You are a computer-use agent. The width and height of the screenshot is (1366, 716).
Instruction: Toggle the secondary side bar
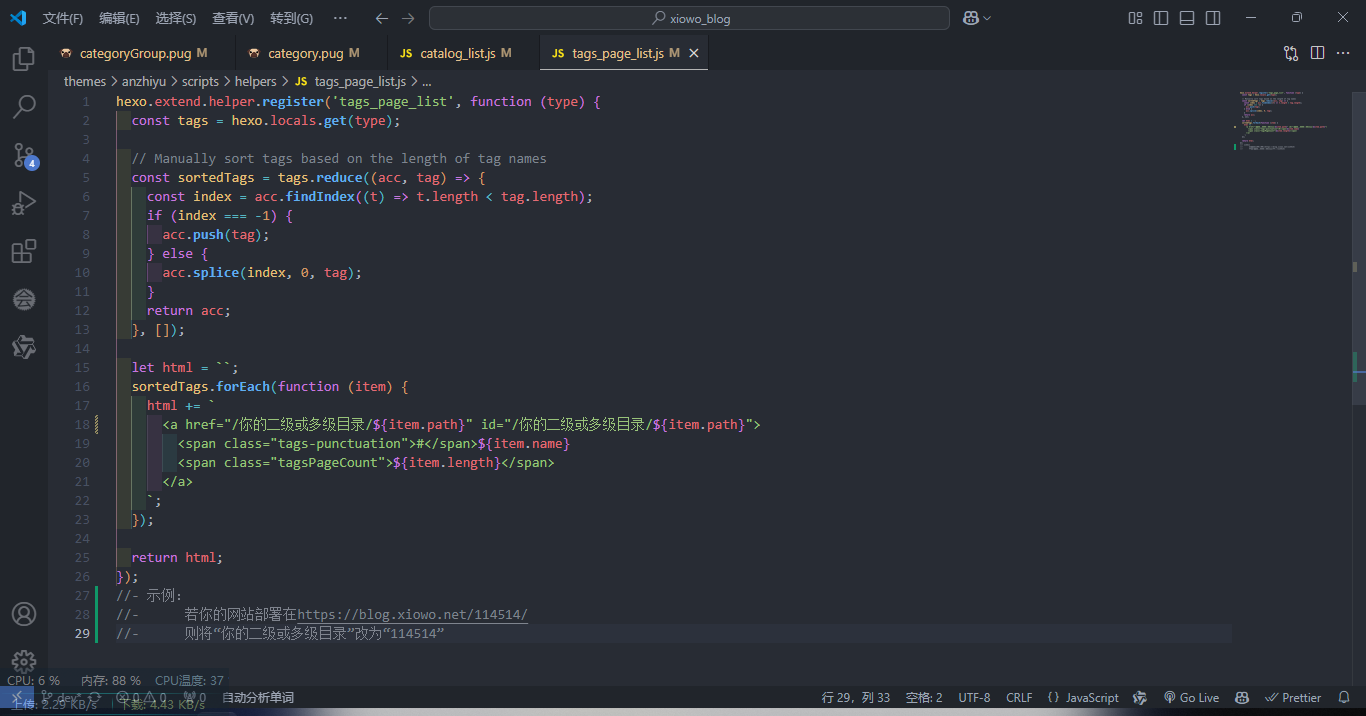tap(1213, 18)
